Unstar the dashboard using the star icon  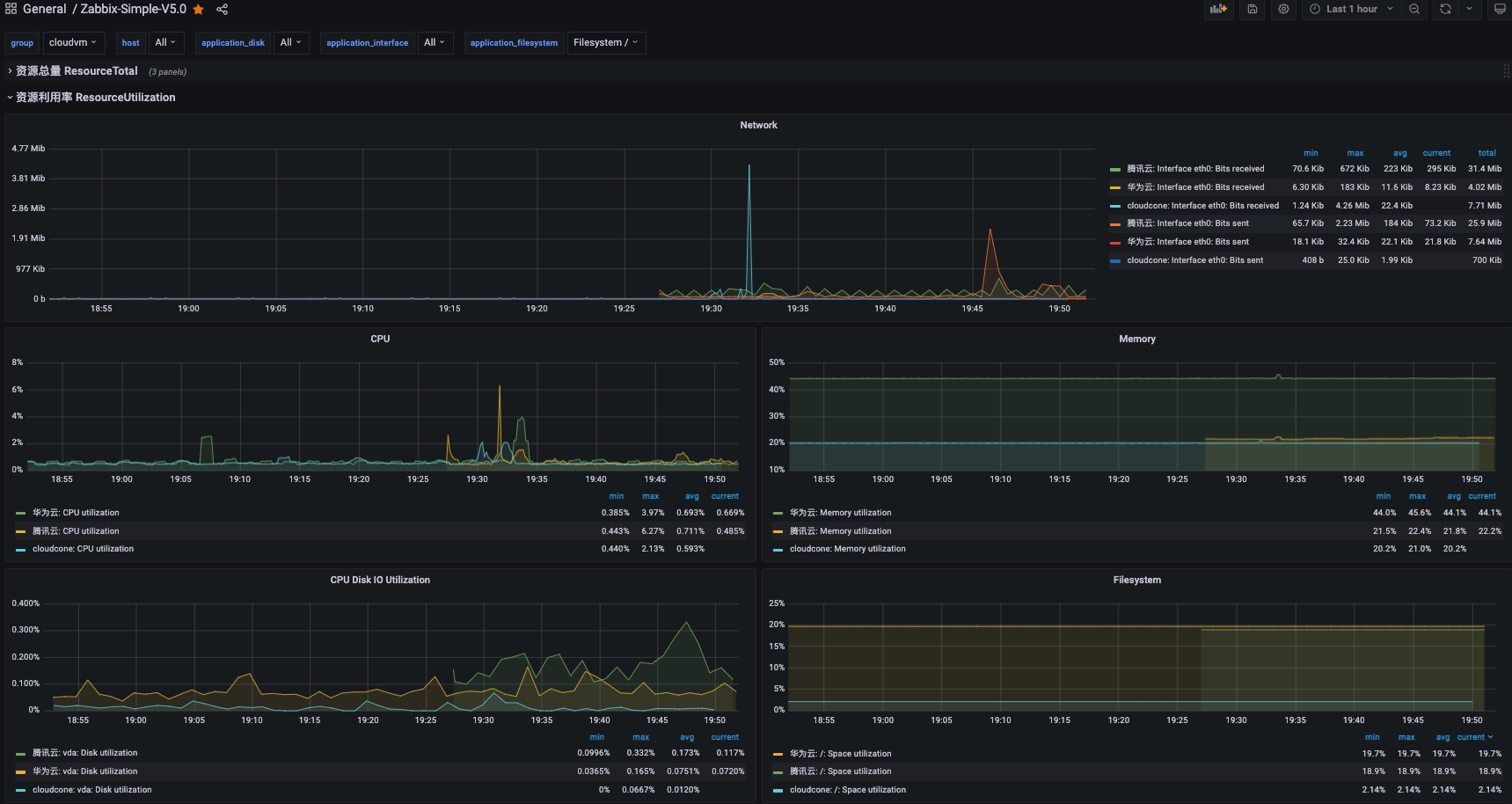[x=199, y=9]
